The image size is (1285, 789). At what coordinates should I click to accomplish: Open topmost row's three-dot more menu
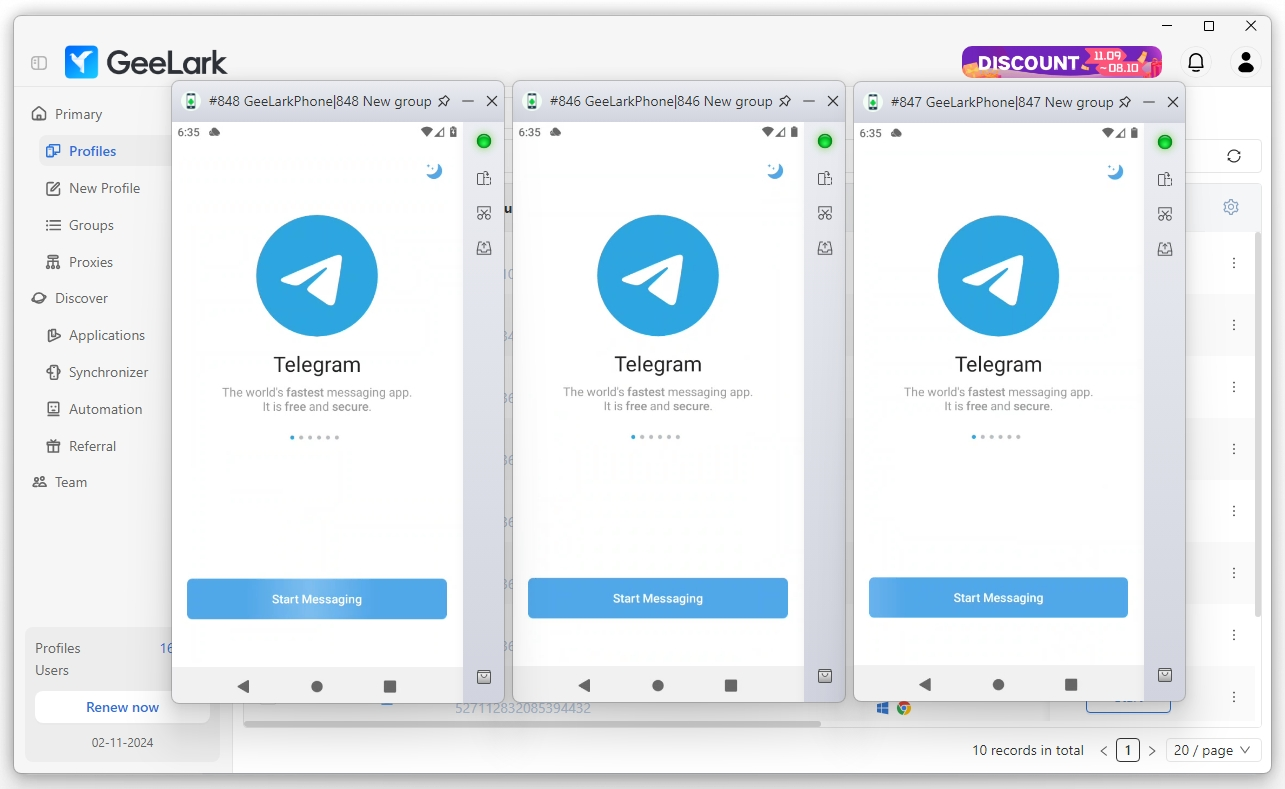point(1234,263)
